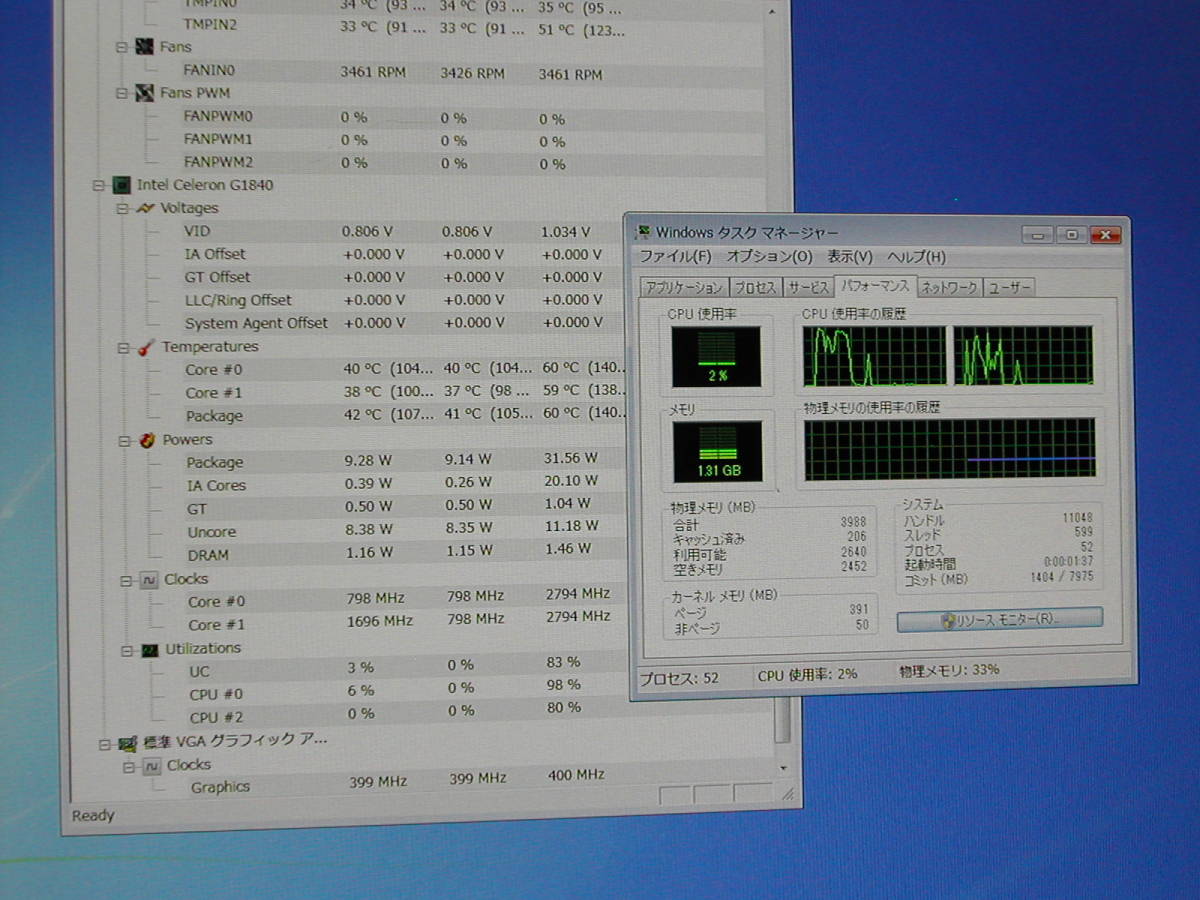Screen dimensions: 1200x900
Task: Click the Temperatures thermometer icon
Action: click(x=146, y=347)
